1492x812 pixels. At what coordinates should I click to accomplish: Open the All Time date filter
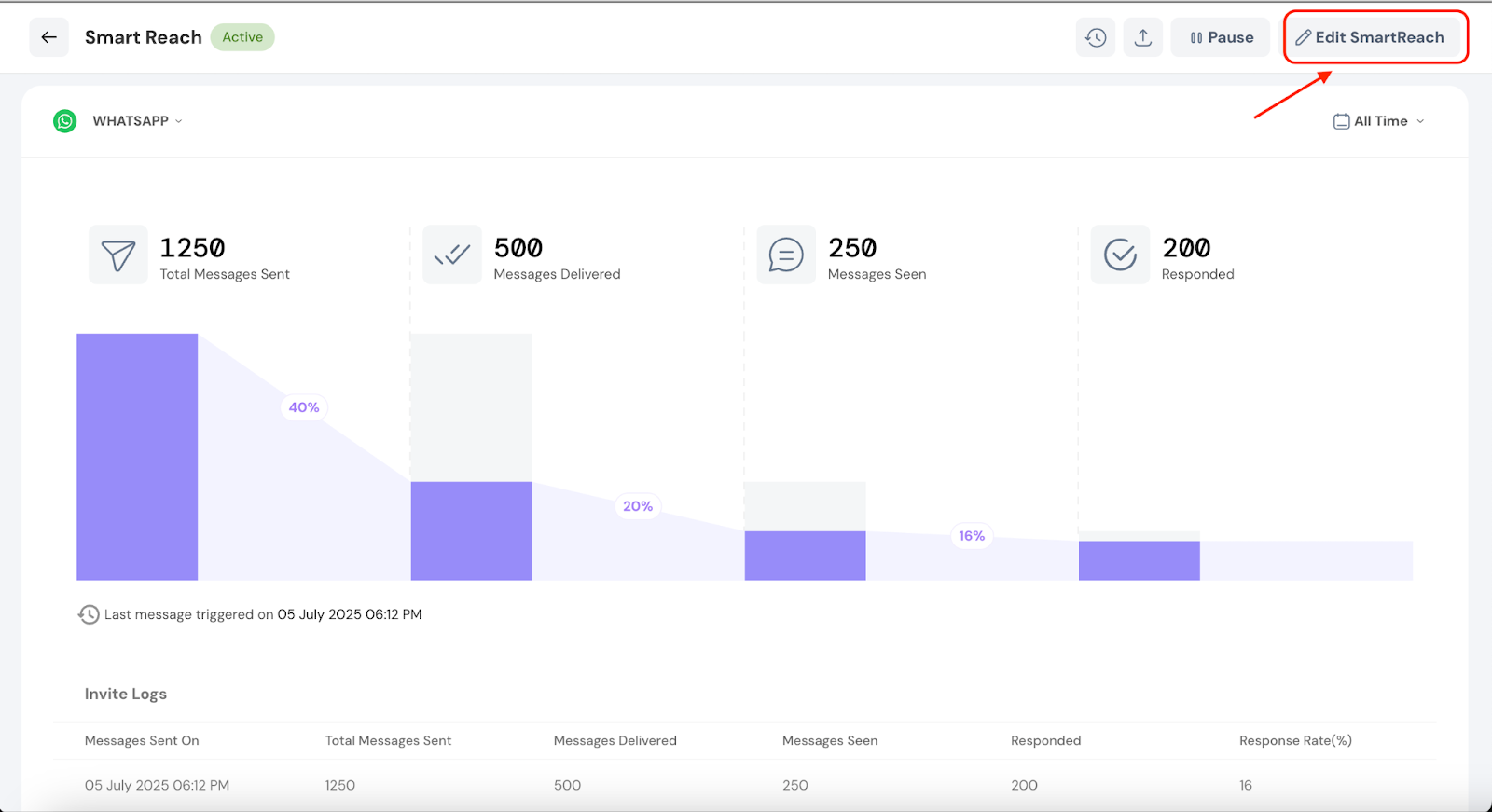(1379, 121)
